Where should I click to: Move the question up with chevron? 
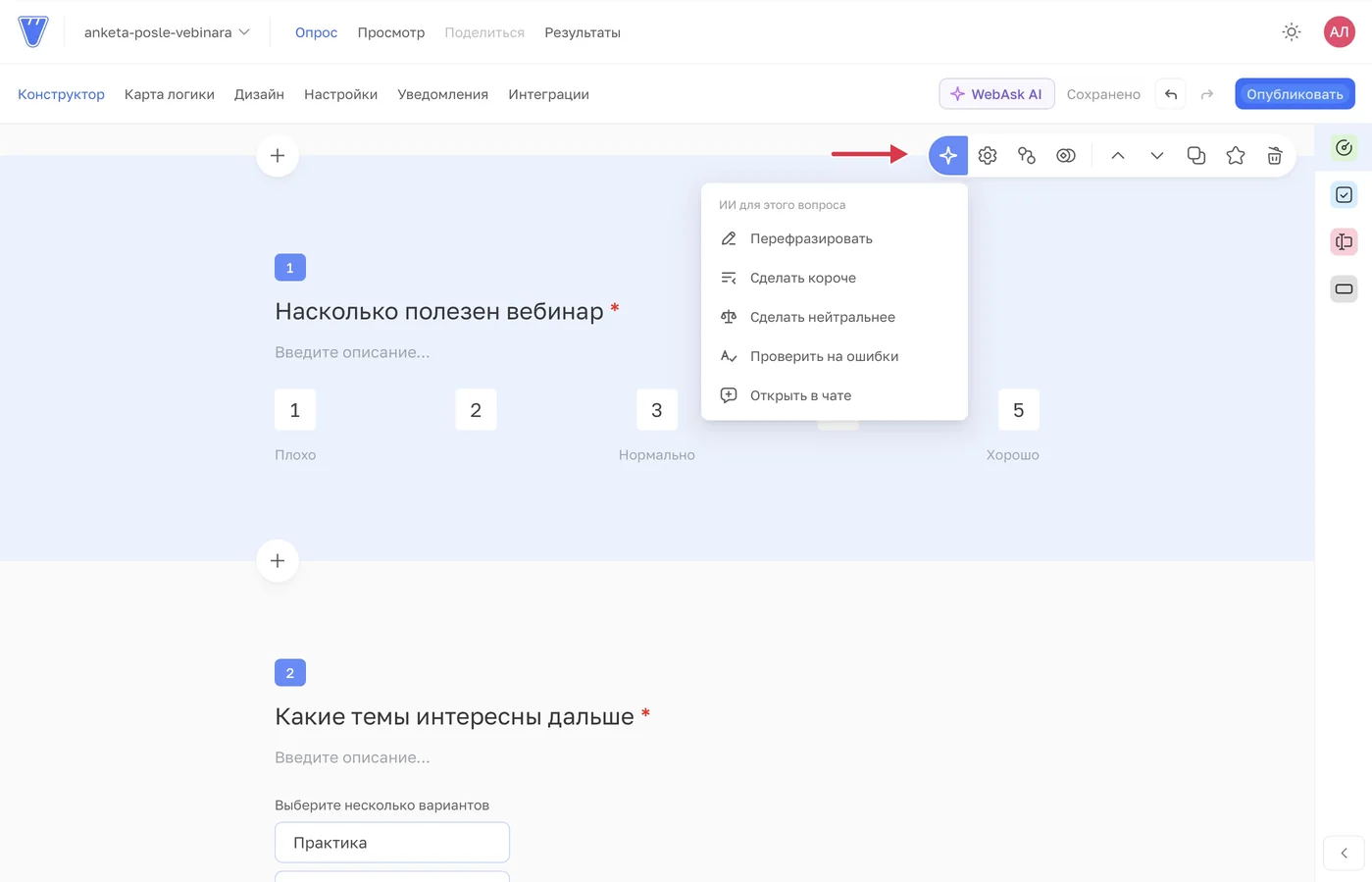[x=1118, y=155]
